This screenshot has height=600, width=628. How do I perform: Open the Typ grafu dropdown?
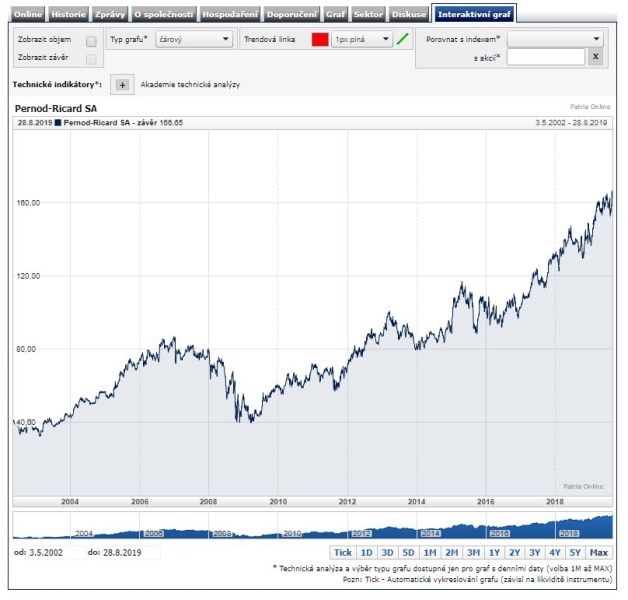(x=195, y=40)
